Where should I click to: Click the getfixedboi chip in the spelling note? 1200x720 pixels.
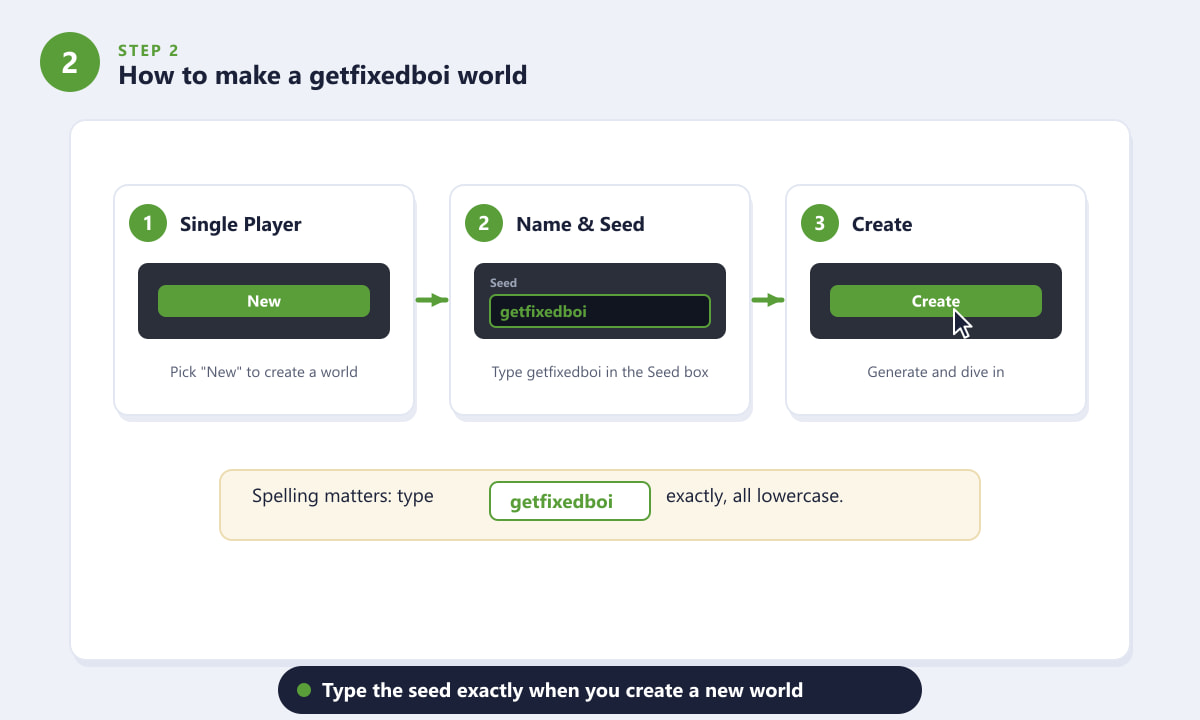(x=570, y=502)
